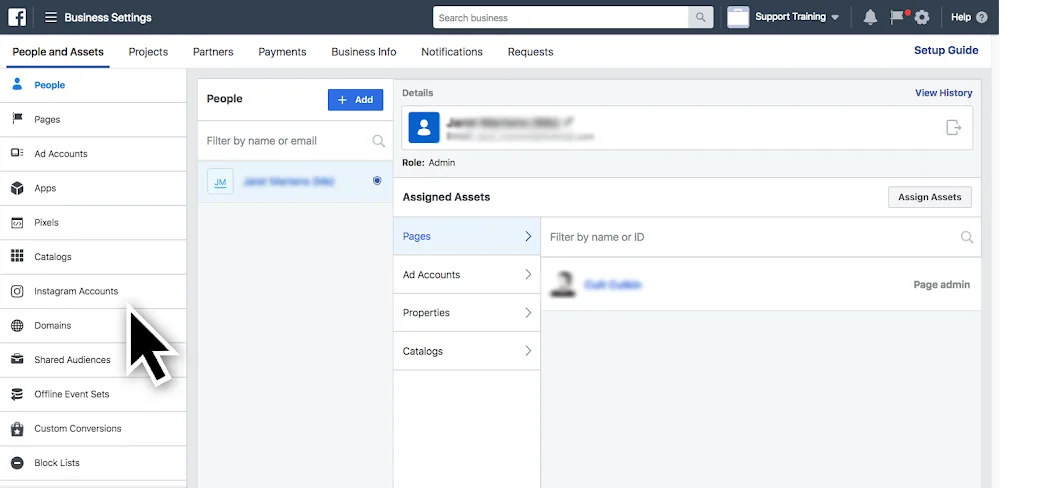This screenshot has width=1064, height=488.
Task: Expand Ad Accounts chevron under Assigned Assets
Action: click(528, 274)
